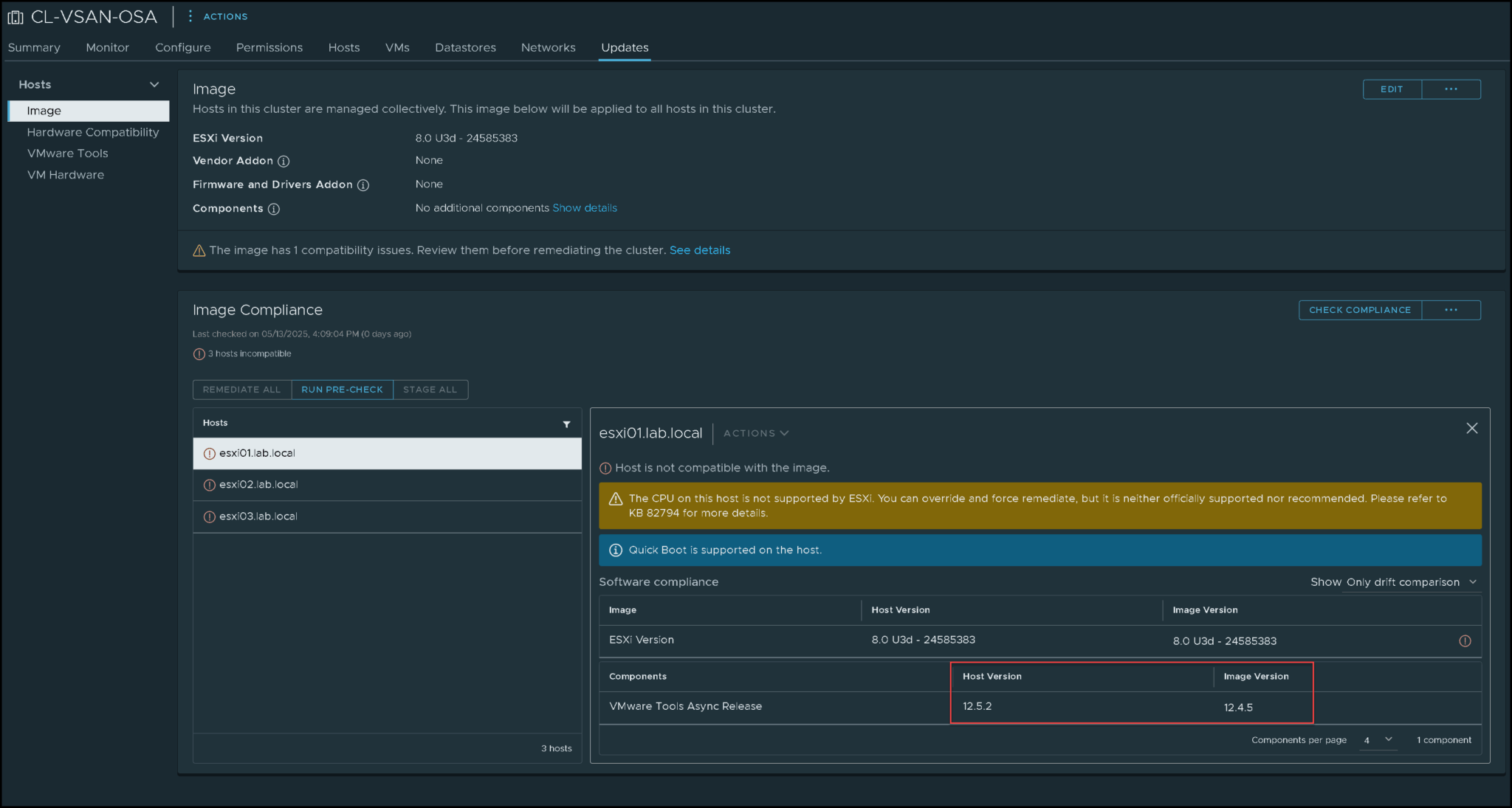Click the Components info icon

click(274, 209)
